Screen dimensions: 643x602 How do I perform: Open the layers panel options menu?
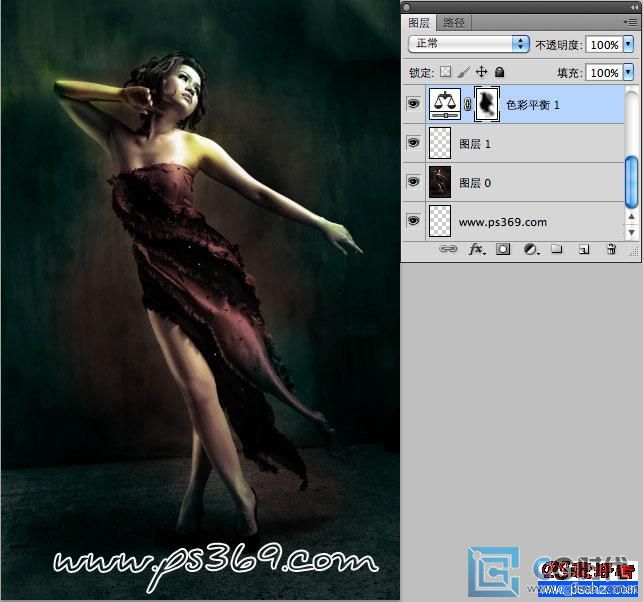[630, 22]
